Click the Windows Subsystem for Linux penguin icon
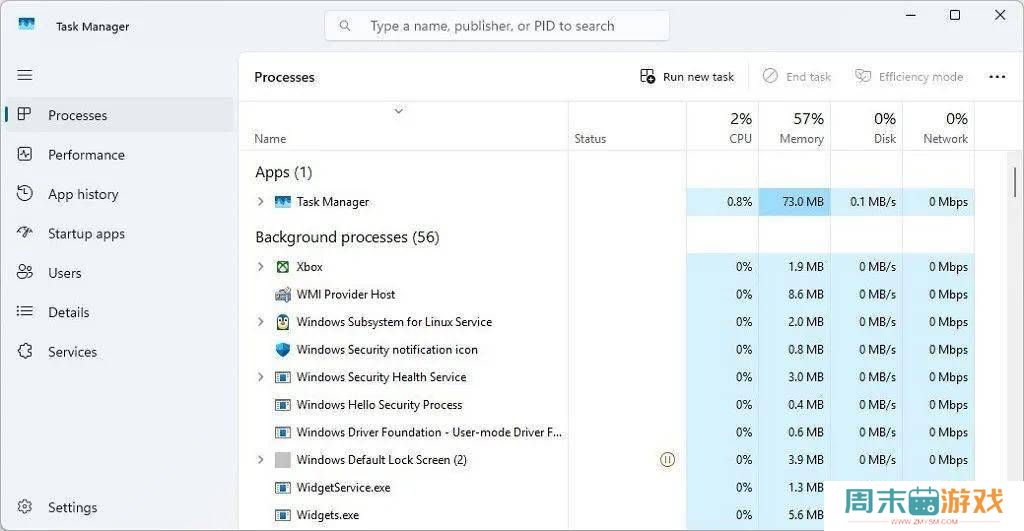Screen dimensions: 1024x531 (283, 322)
